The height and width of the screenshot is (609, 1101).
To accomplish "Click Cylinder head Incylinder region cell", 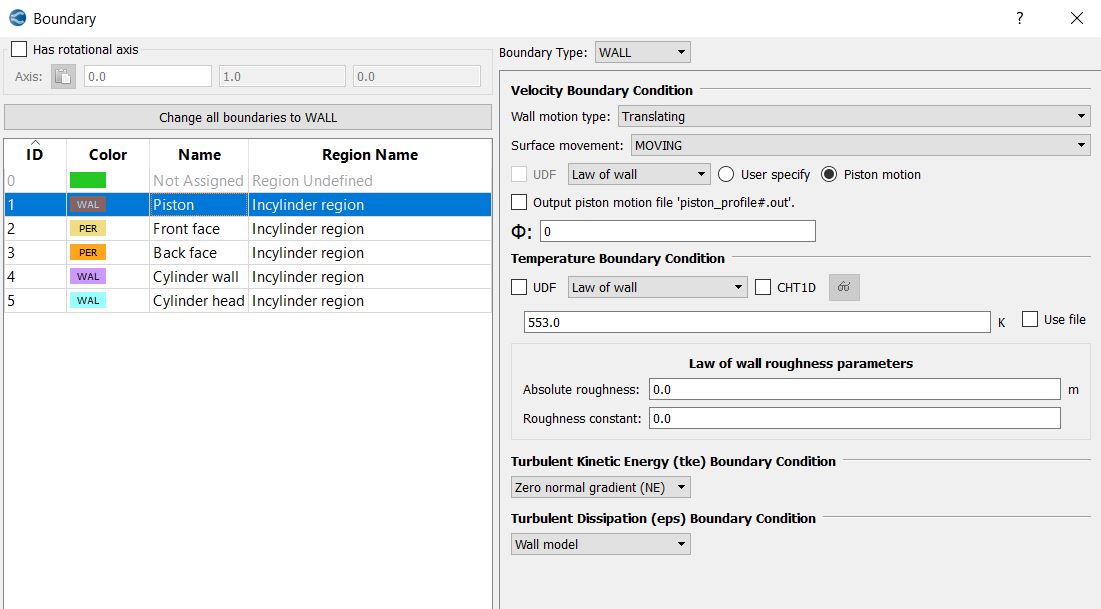I will point(370,300).
